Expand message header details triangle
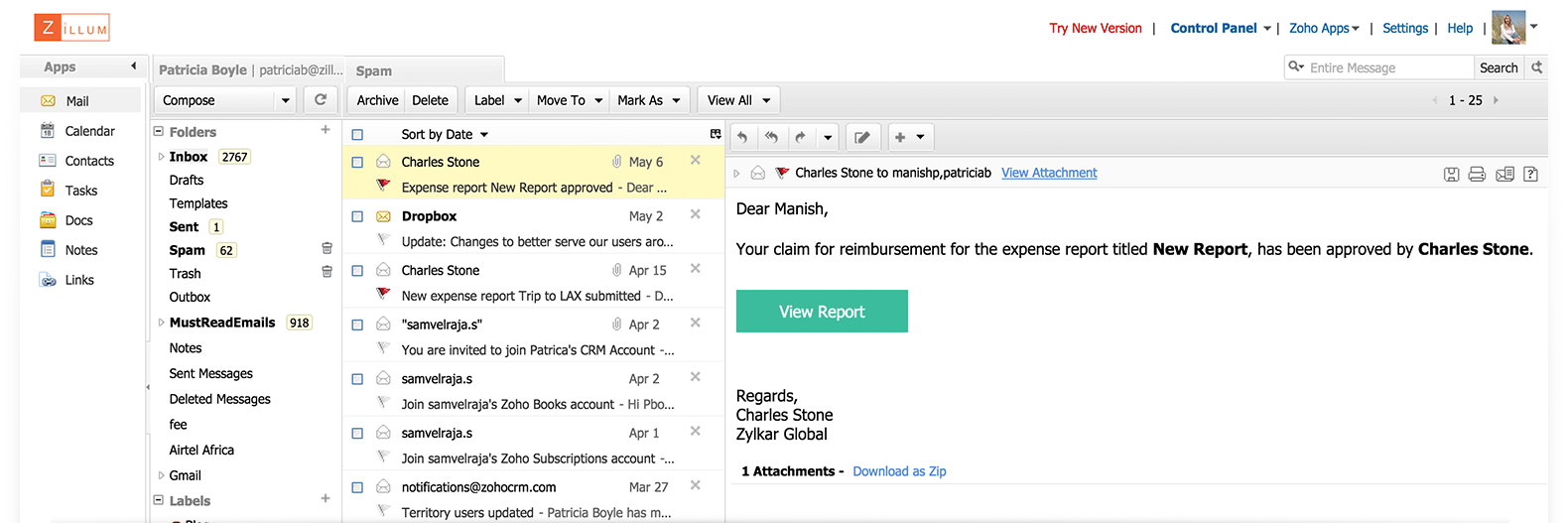Viewport: 1568px width, 523px height. [736, 174]
